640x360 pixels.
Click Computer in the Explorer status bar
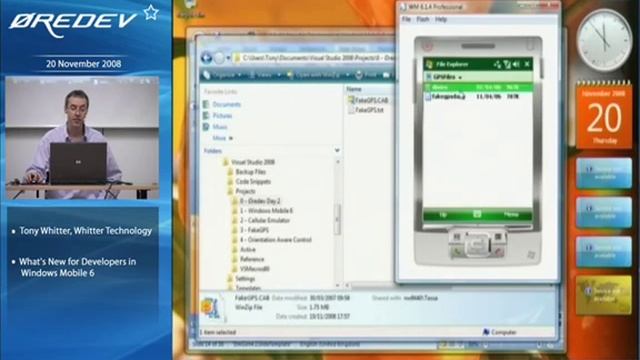pos(500,332)
